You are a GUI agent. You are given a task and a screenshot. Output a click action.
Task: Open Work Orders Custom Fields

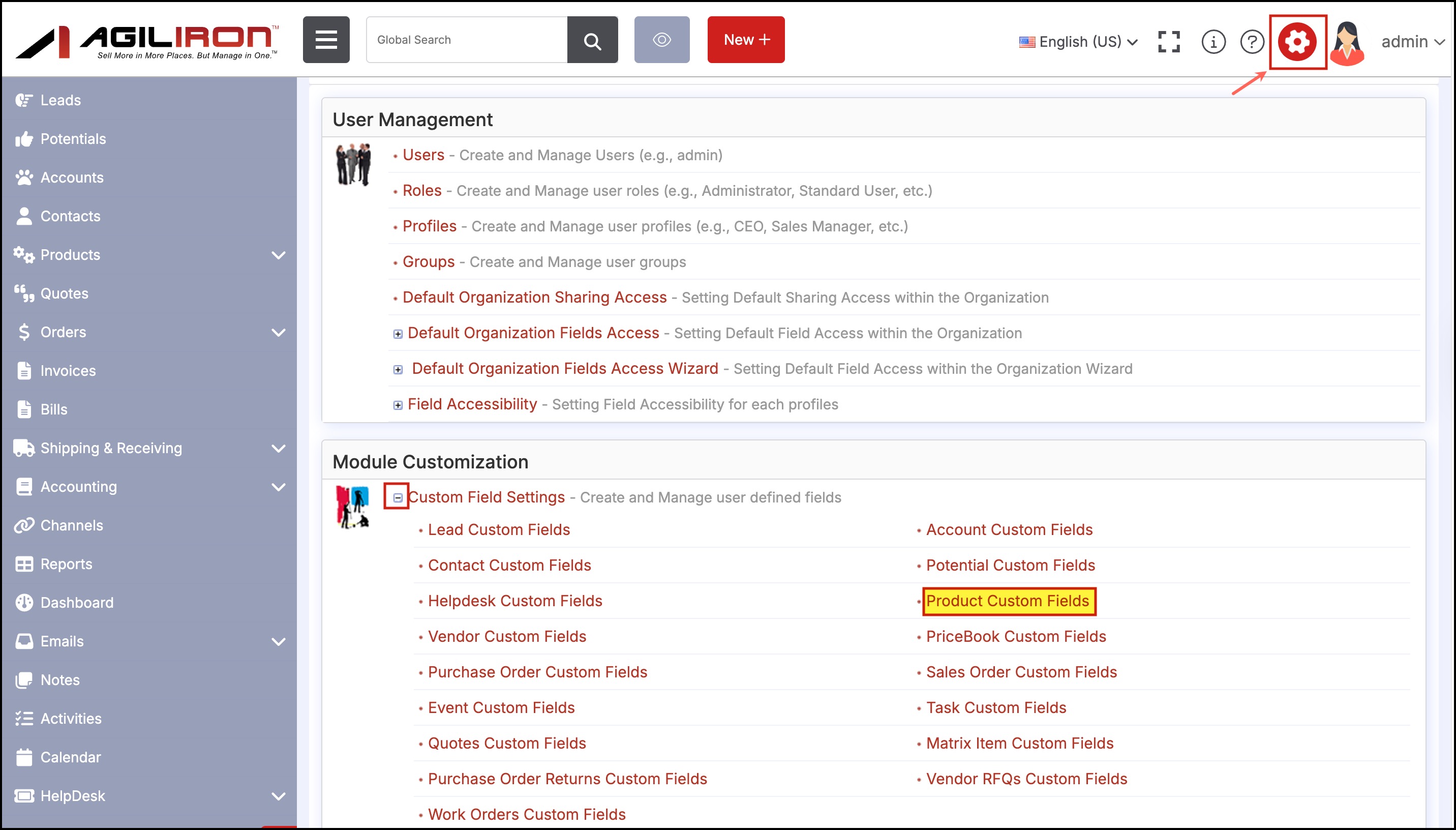(x=527, y=815)
